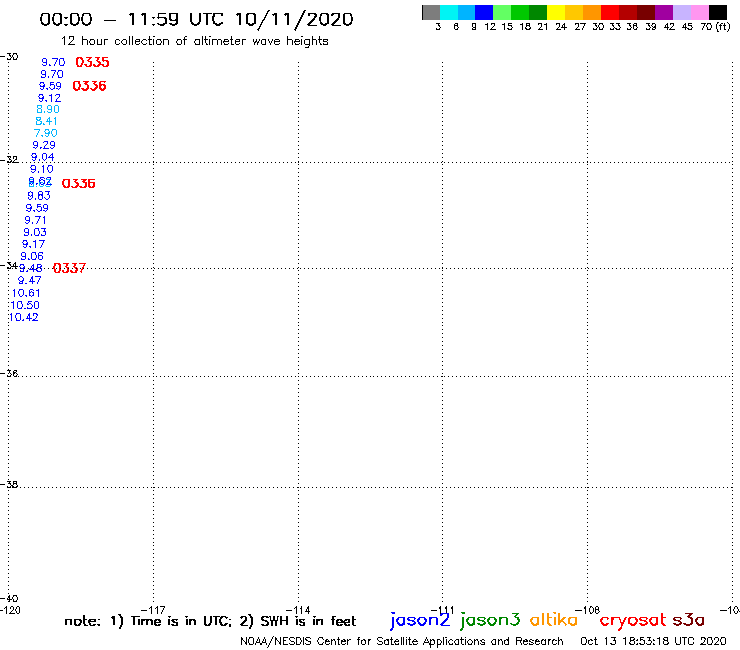Select the wave height value 9.48
Viewport: 740px width, 650px height.
pos(31,269)
